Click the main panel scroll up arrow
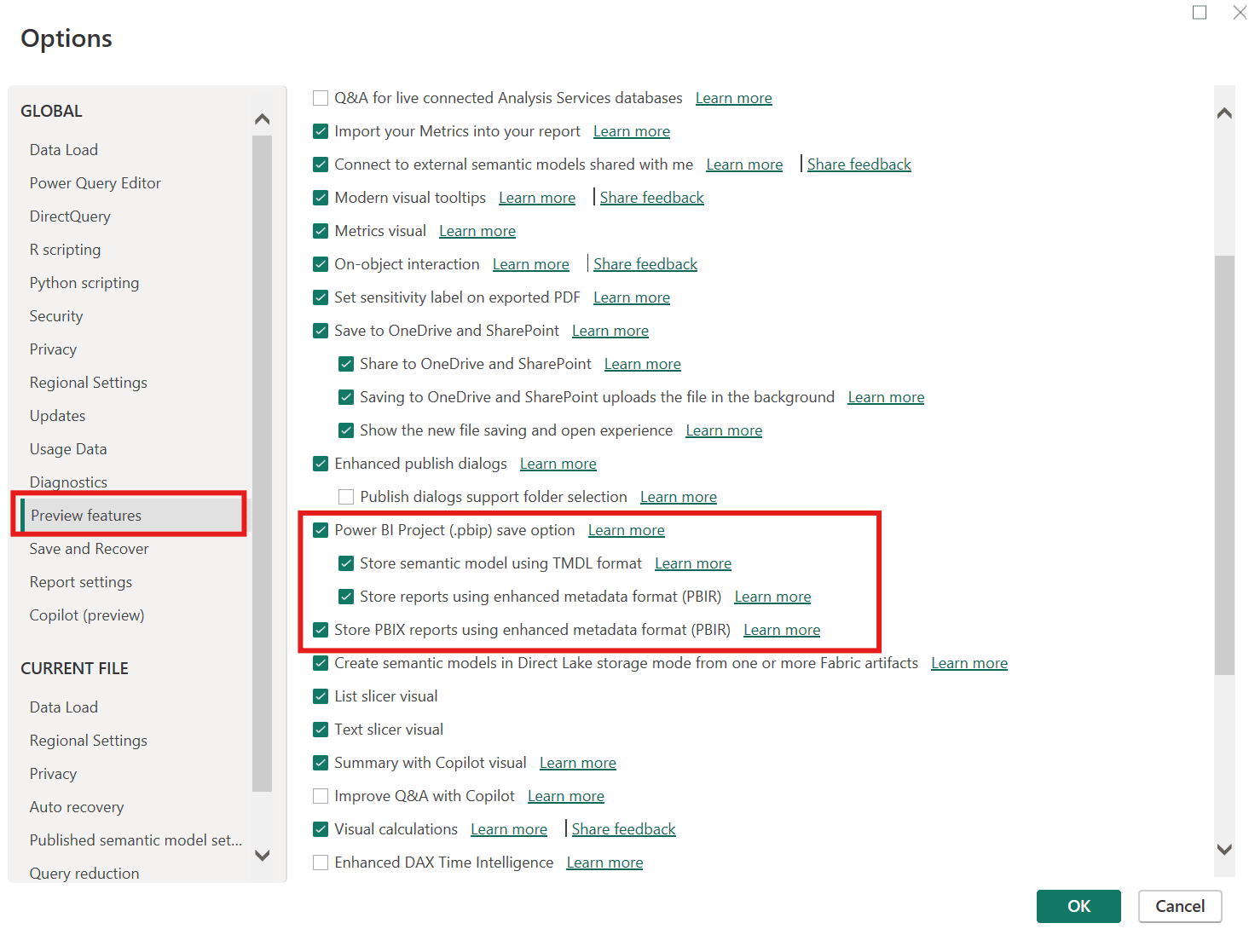The height and width of the screenshot is (952, 1249). (x=1224, y=113)
